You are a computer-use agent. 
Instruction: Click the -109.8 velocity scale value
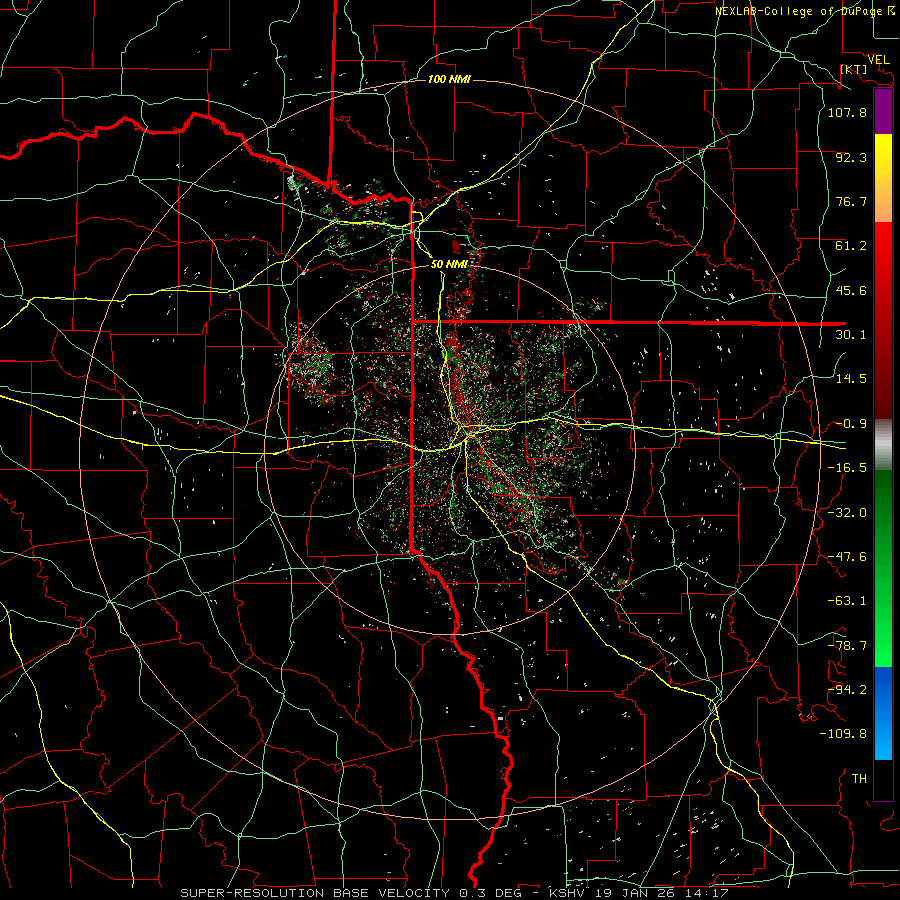[x=843, y=734]
